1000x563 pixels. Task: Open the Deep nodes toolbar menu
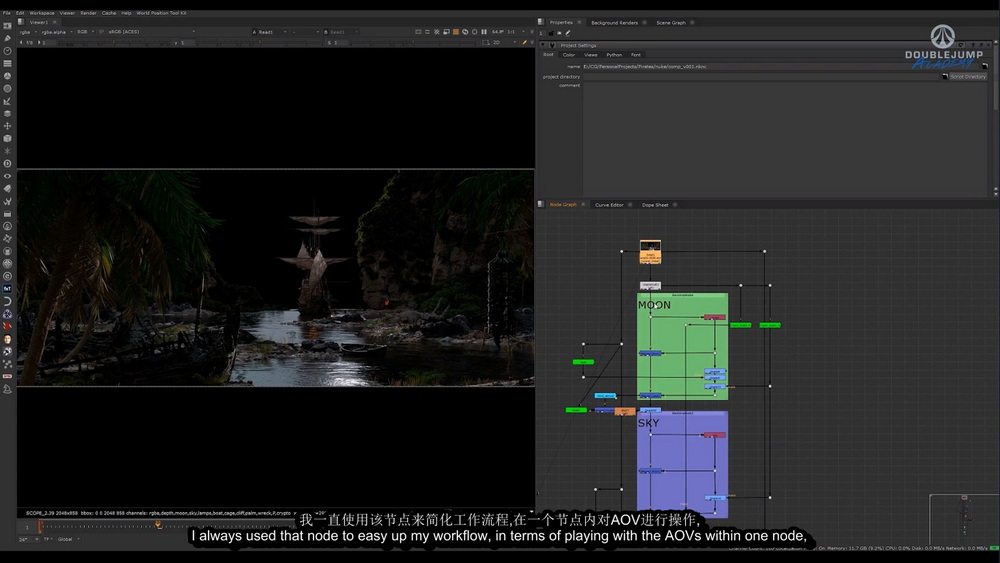pyautogui.click(x=8, y=163)
